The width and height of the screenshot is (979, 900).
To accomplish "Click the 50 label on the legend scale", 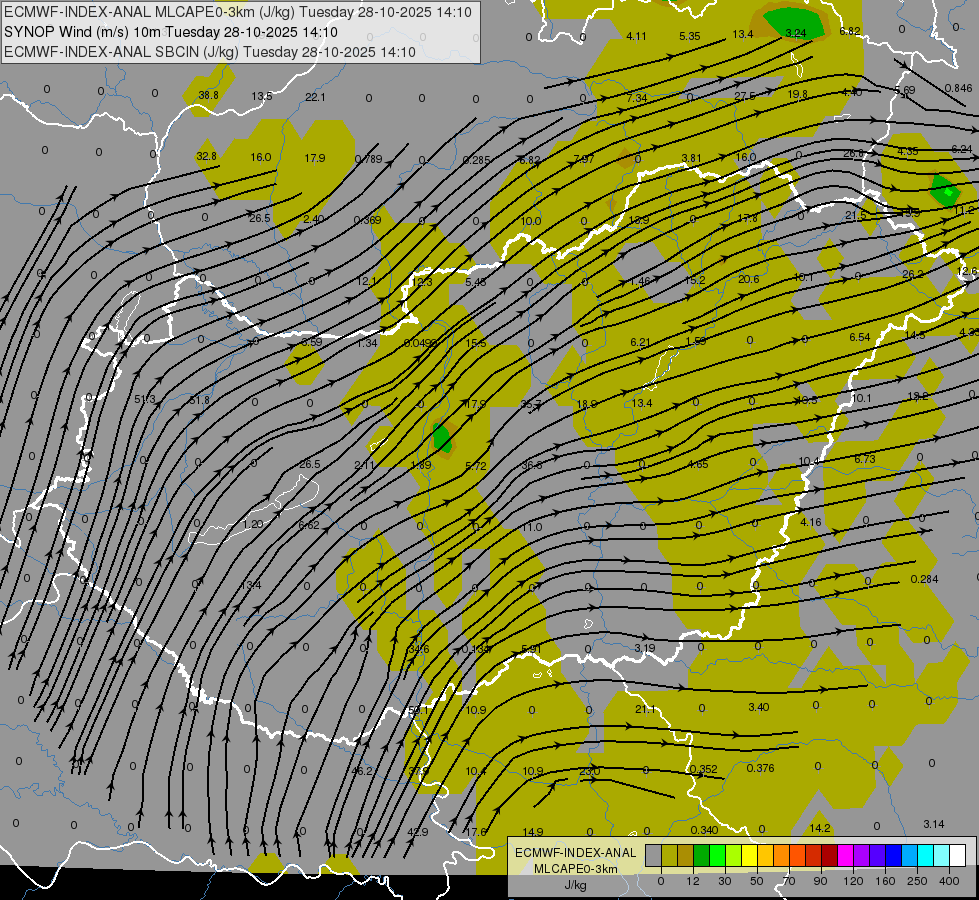I will [x=757, y=881].
